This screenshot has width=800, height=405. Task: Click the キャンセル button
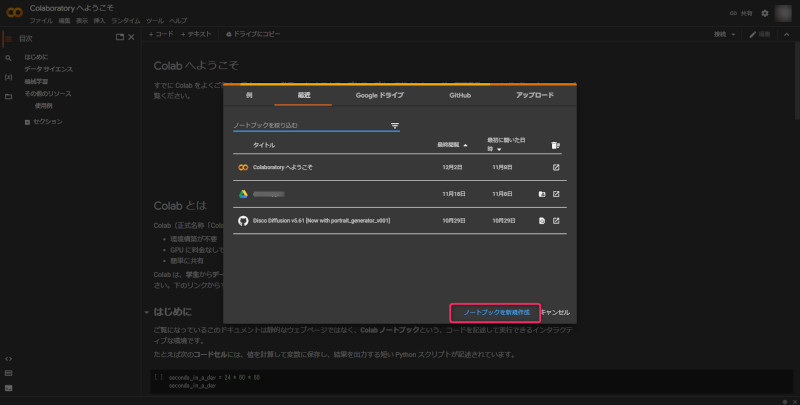pyautogui.click(x=555, y=313)
